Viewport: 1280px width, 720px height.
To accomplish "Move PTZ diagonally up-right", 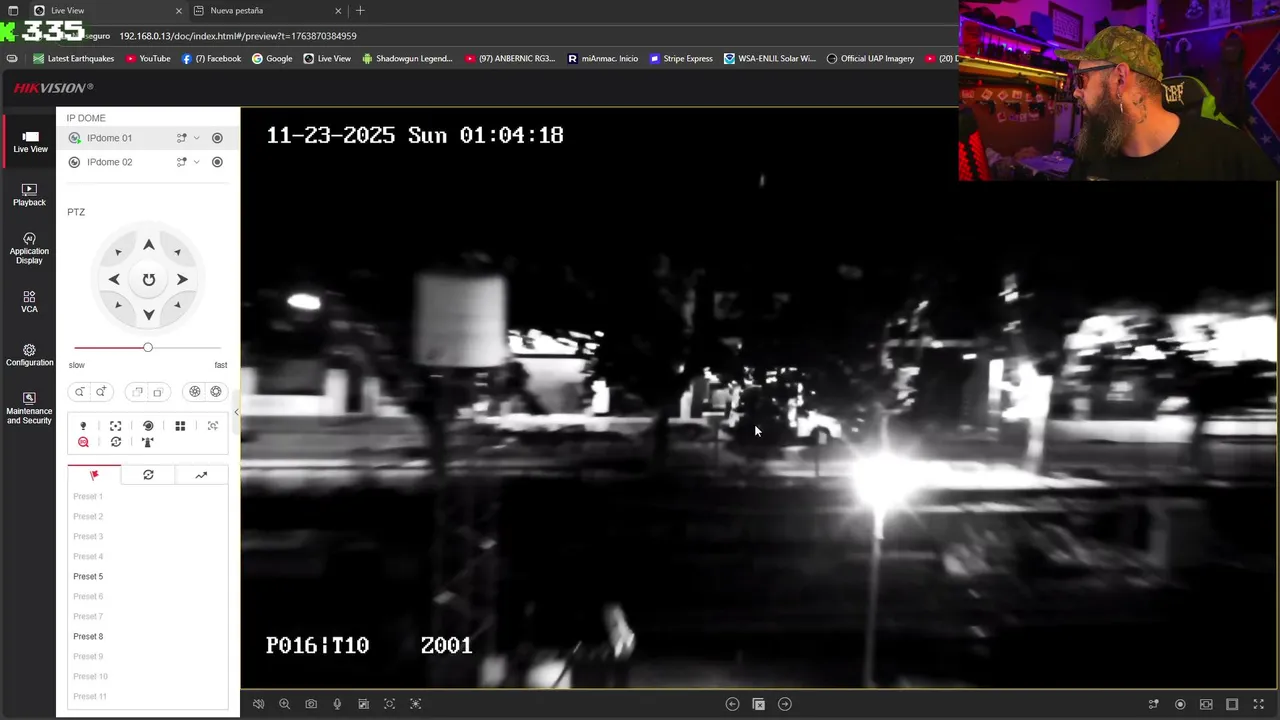I will click(x=177, y=253).
